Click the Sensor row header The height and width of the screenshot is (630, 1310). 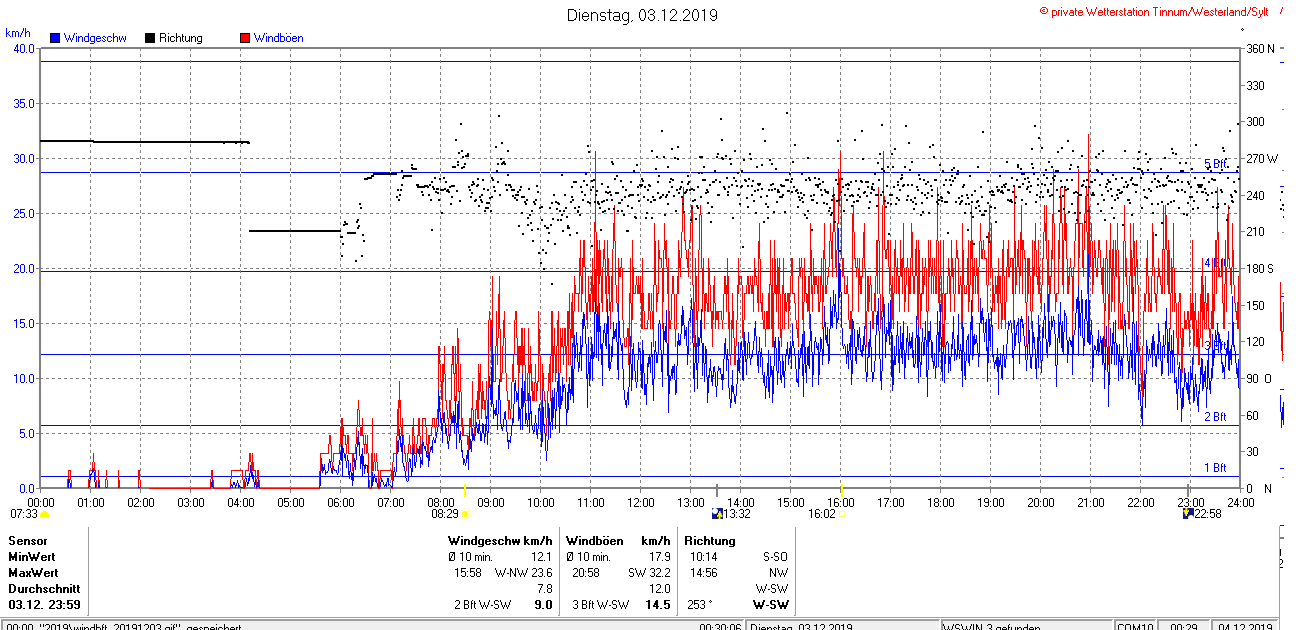click(27, 541)
